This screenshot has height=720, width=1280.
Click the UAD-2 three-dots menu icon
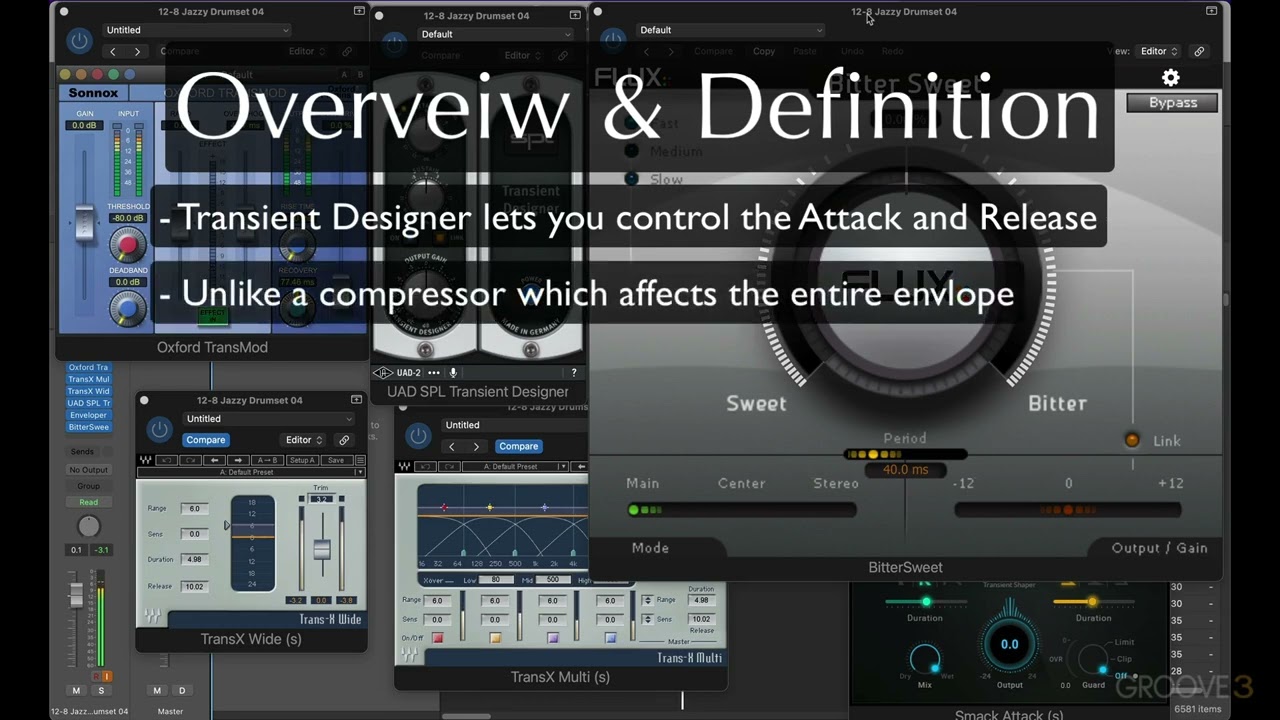(x=434, y=372)
